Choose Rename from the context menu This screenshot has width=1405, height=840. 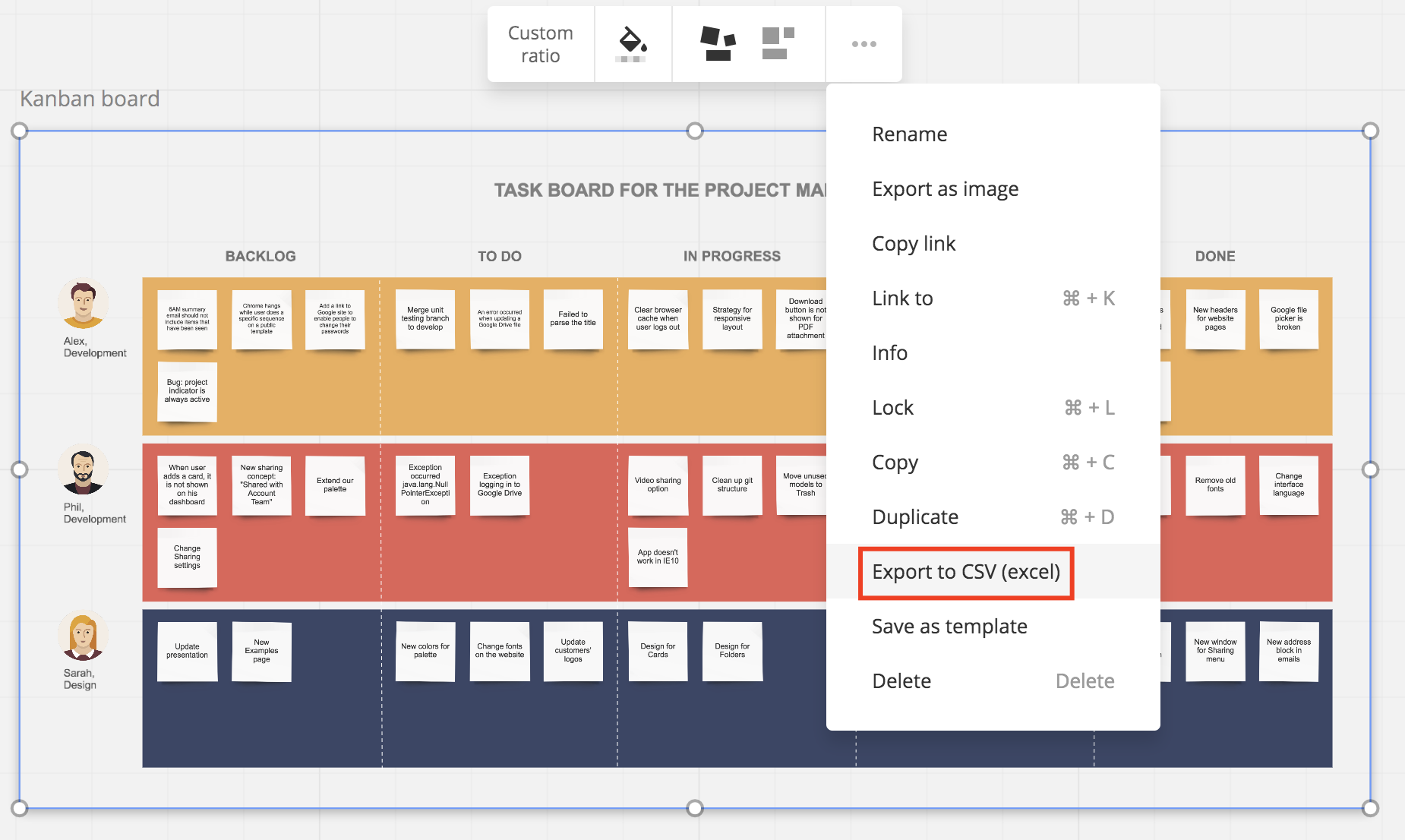pos(909,134)
